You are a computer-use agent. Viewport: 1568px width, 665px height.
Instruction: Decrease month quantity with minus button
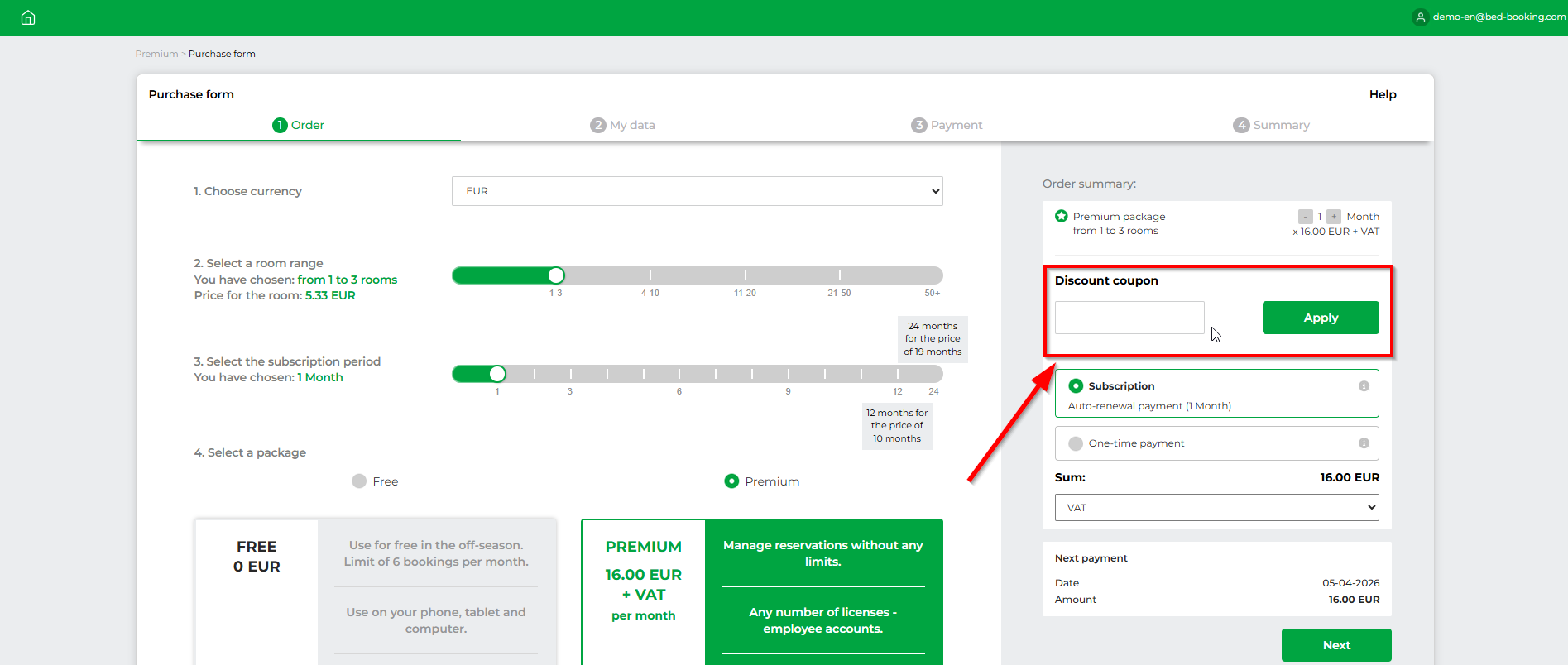1305,217
